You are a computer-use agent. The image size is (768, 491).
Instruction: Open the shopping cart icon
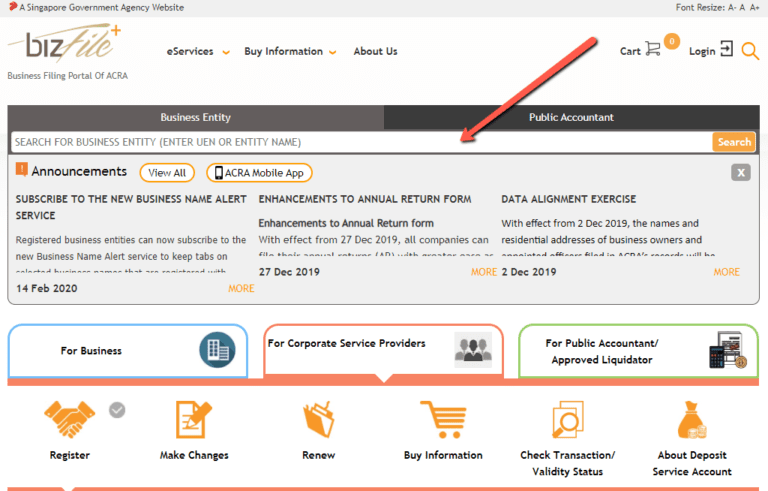tap(653, 49)
